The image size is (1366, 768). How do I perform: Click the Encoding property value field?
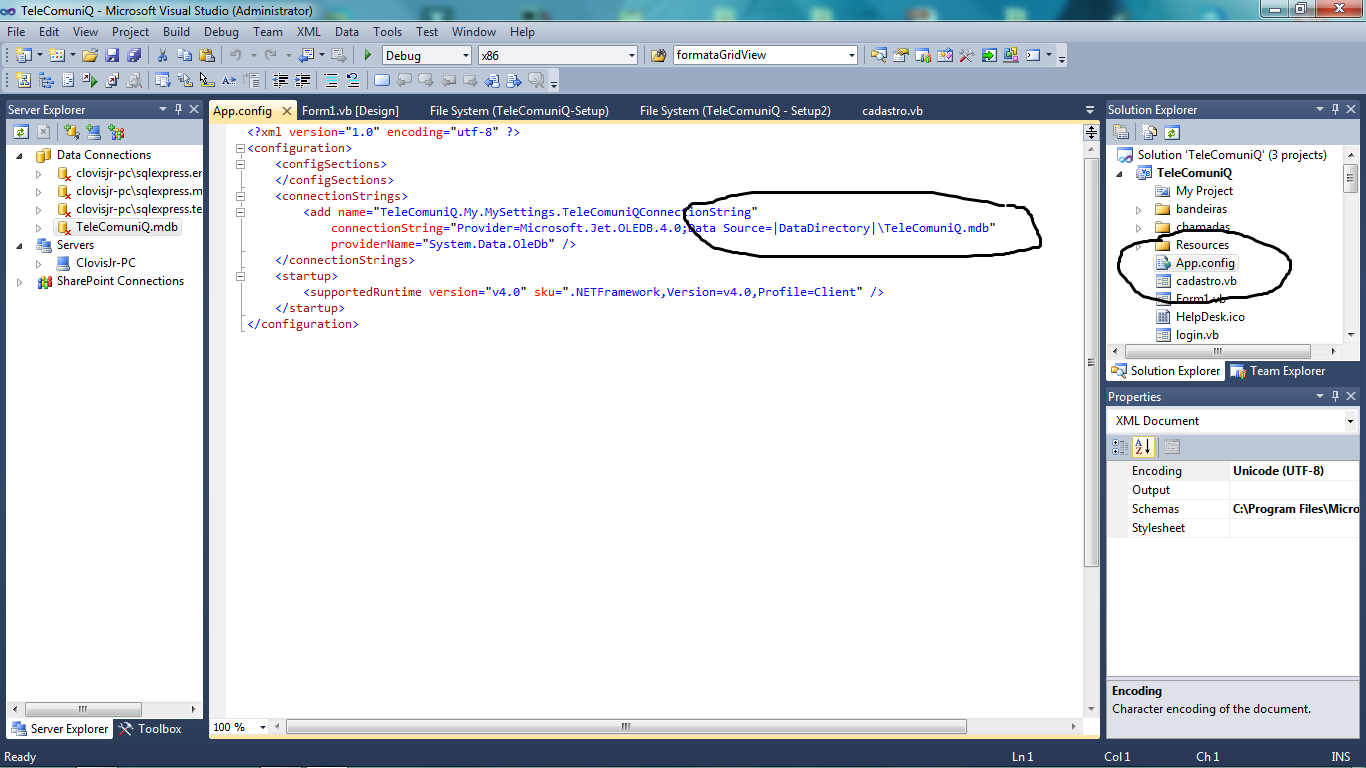click(1294, 471)
